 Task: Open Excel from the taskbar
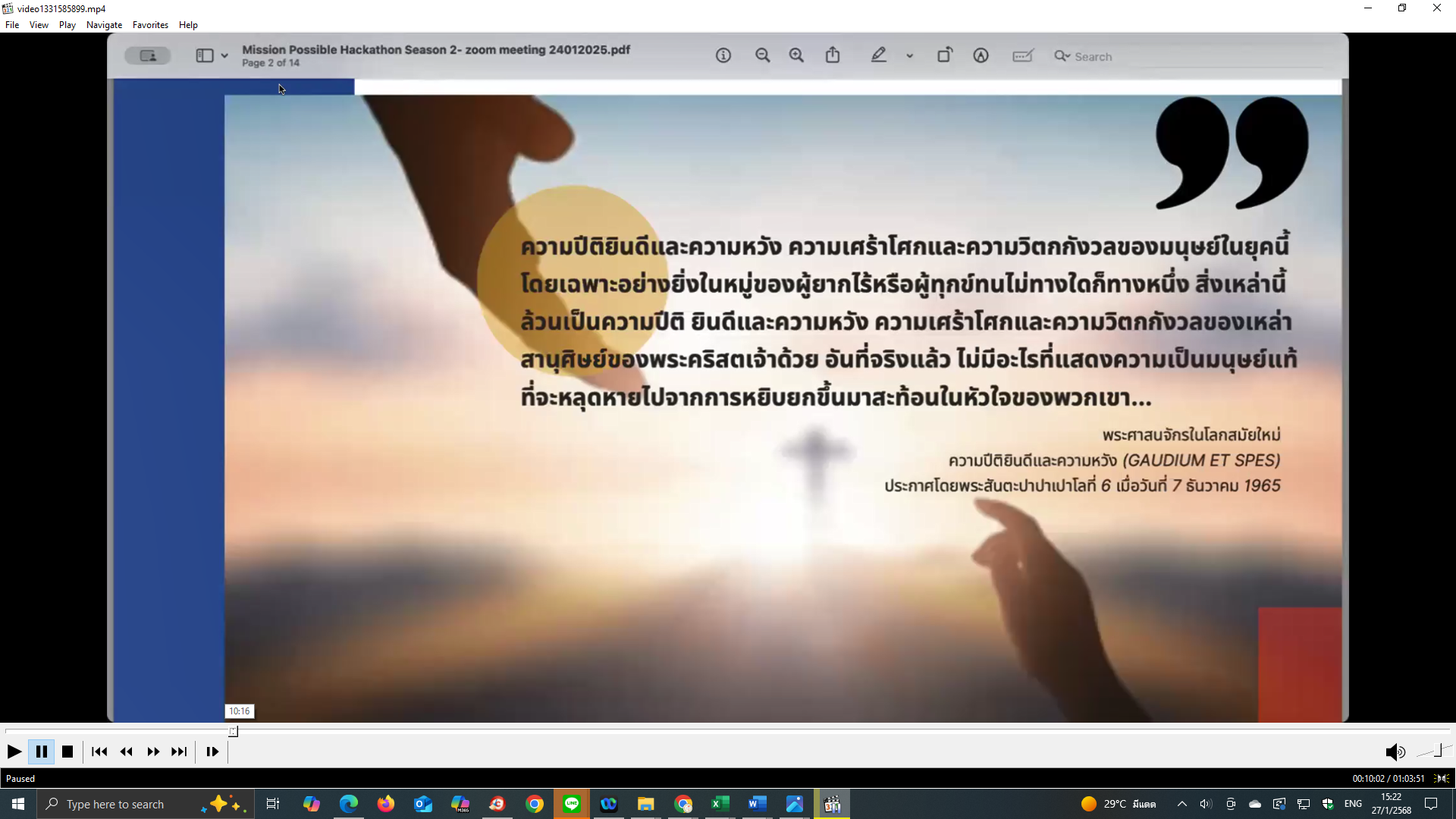[720, 804]
